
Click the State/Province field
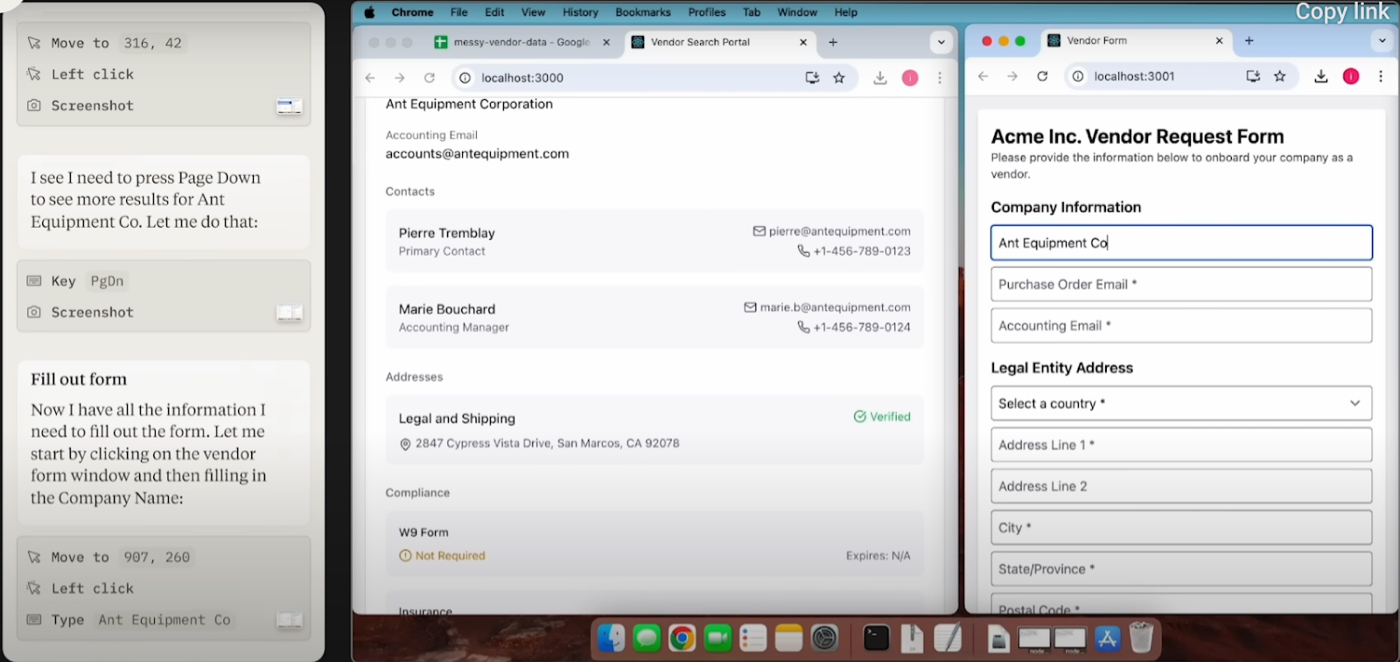[1181, 569]
